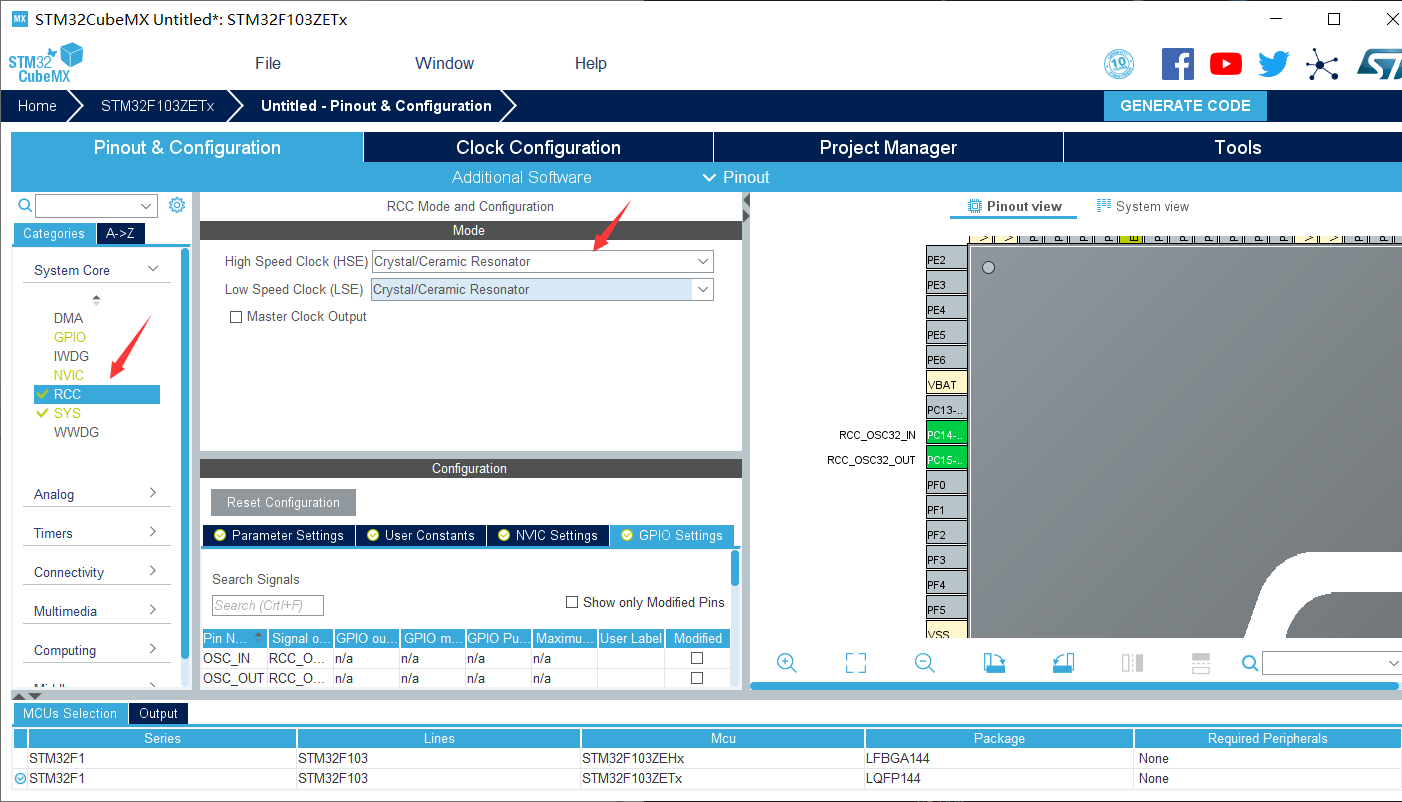Check Show only Modified Pins

572,602
